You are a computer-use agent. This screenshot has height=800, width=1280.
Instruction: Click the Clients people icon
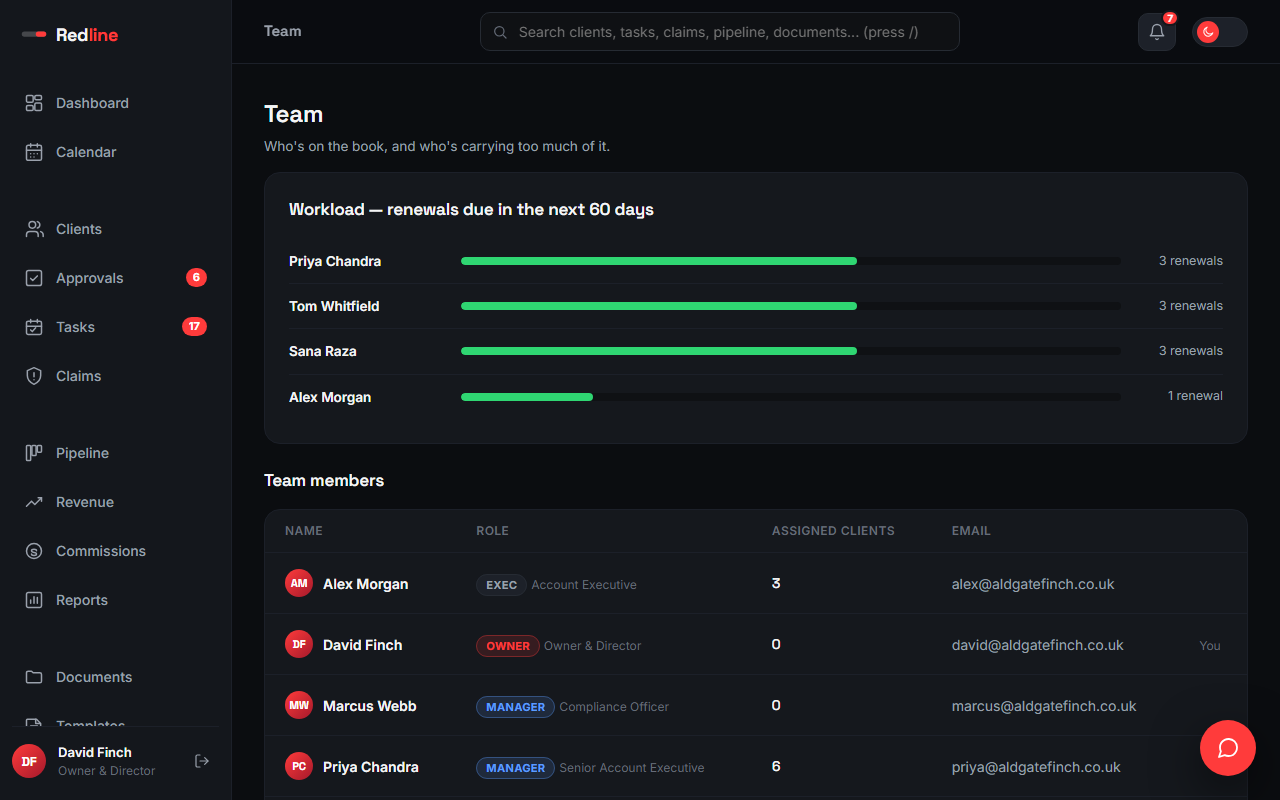tap(34, 229)
